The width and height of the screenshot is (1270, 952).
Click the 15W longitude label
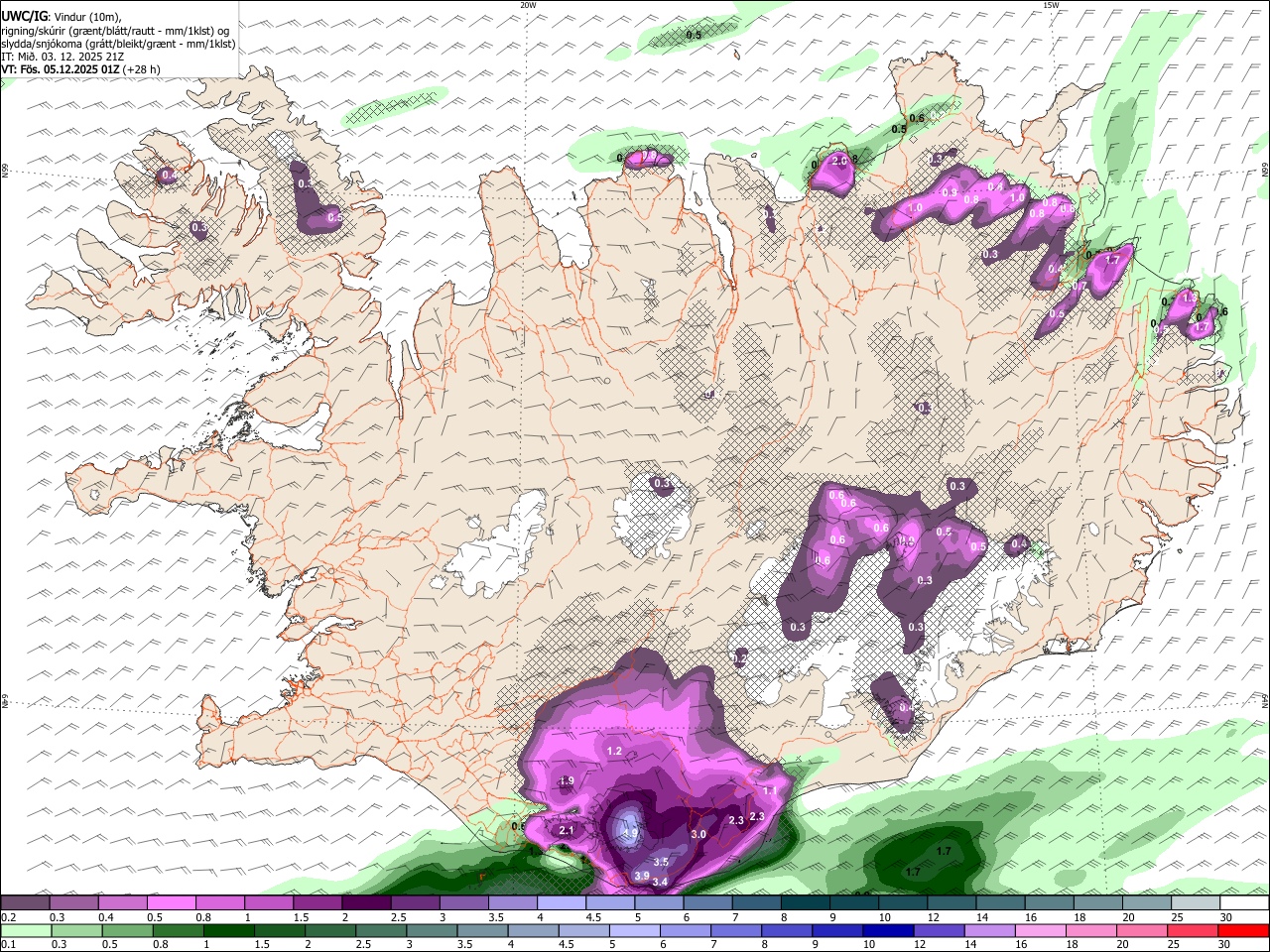[x=1051, y=5]
